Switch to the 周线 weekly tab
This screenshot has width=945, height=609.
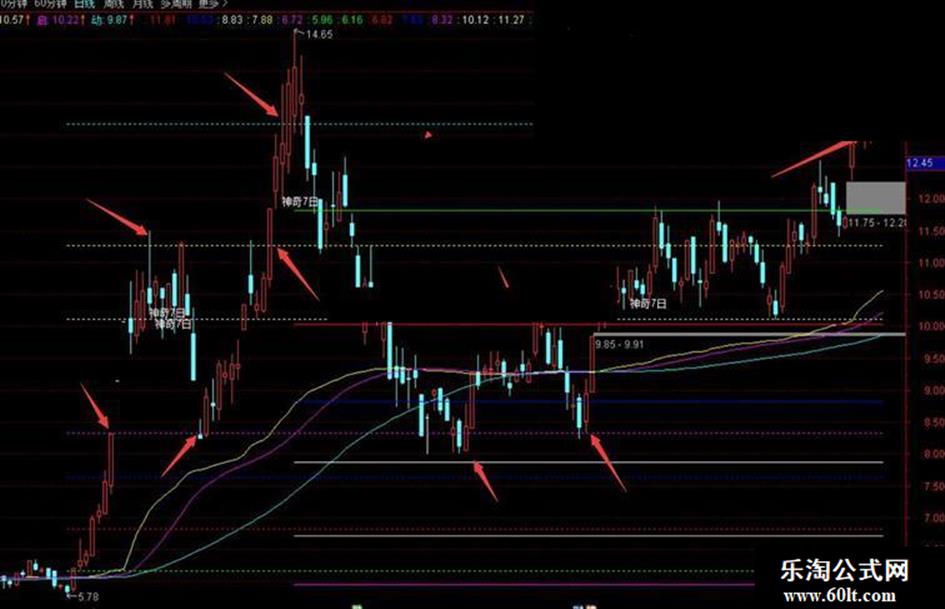tap(113, 3)
